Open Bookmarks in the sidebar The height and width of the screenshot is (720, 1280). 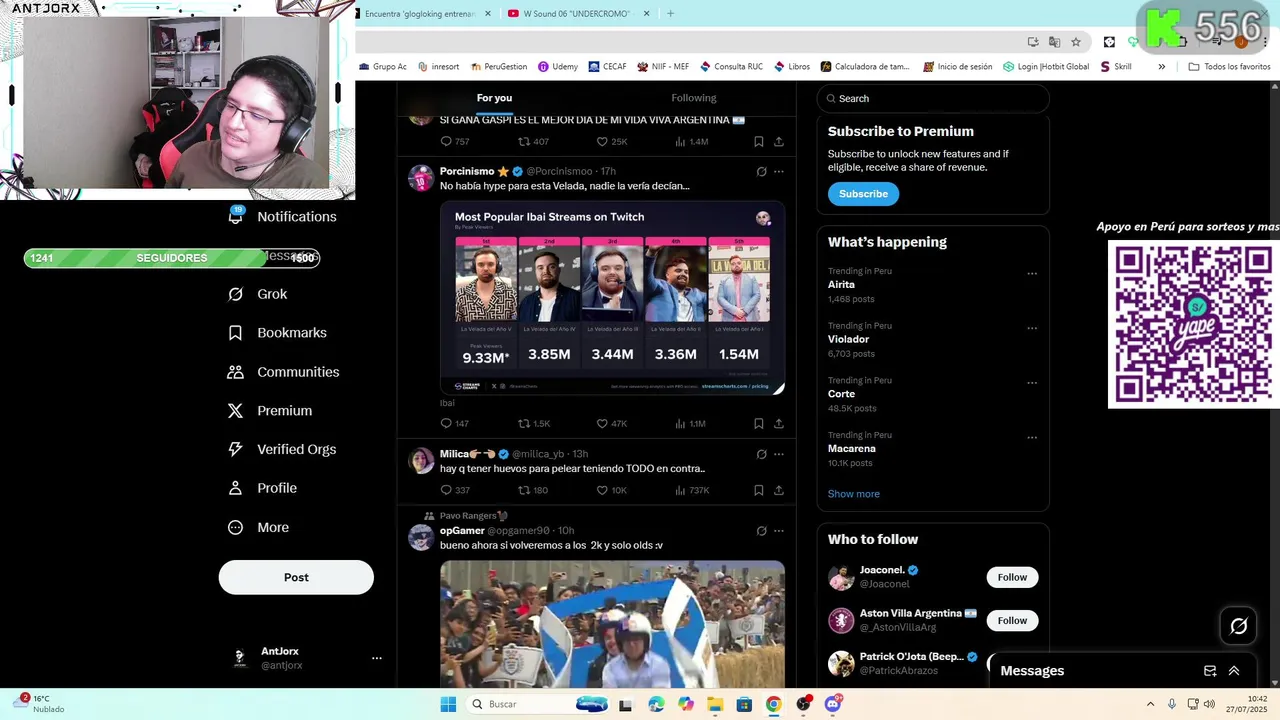[277, 333]
